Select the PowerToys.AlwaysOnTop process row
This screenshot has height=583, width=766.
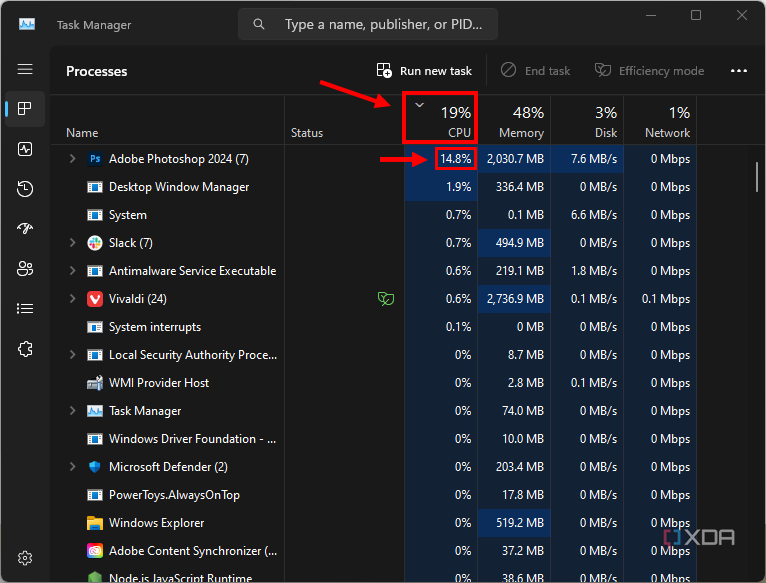(x=374, y=495)
